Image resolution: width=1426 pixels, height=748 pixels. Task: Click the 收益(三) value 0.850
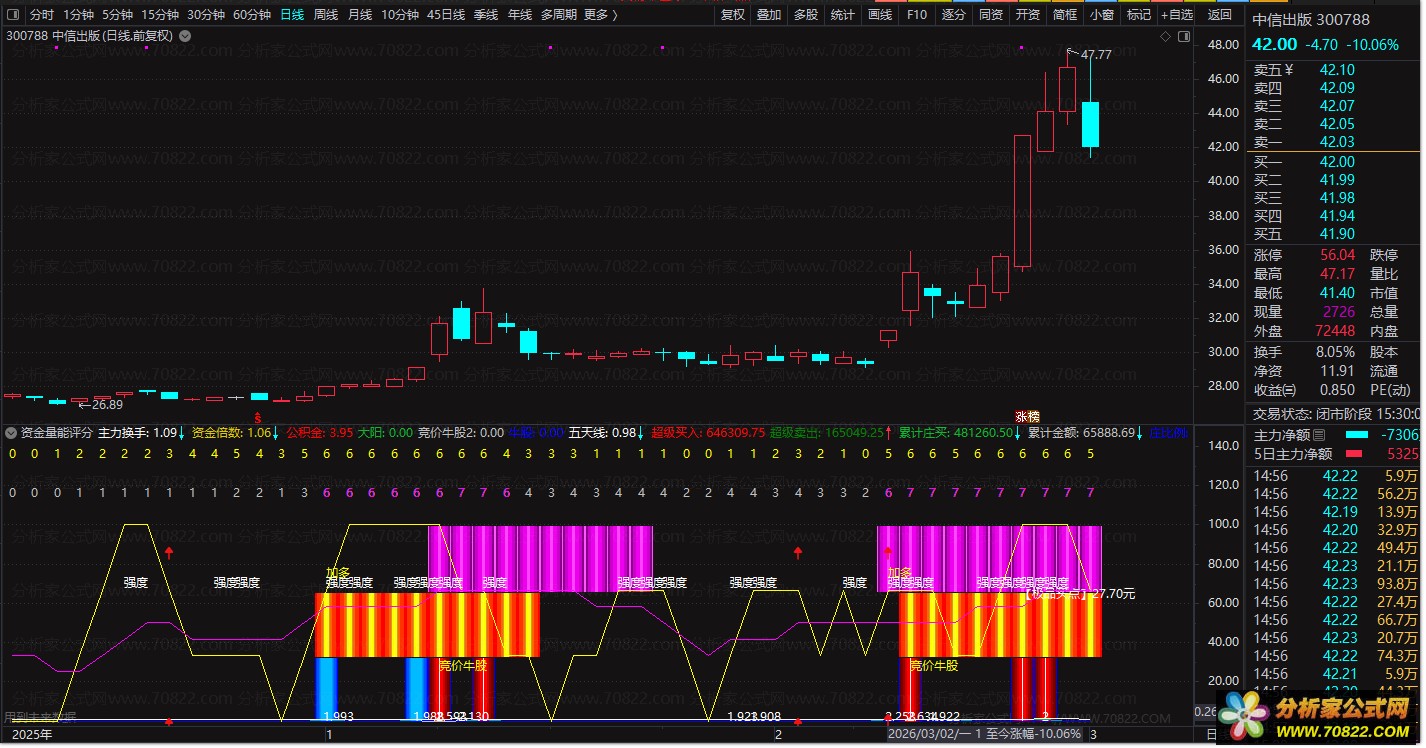point(1336,390)
